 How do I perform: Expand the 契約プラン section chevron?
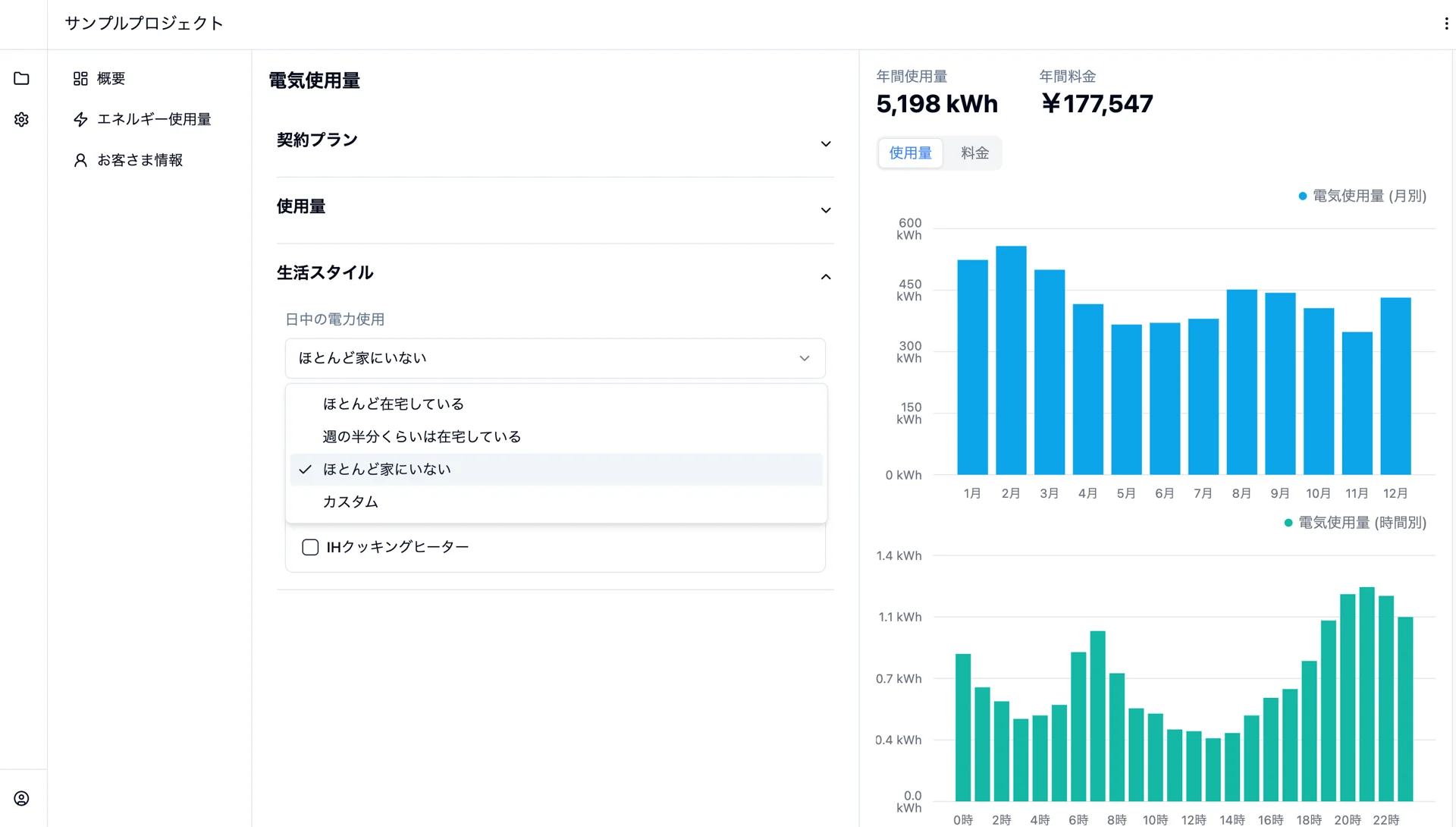(826, 143)
